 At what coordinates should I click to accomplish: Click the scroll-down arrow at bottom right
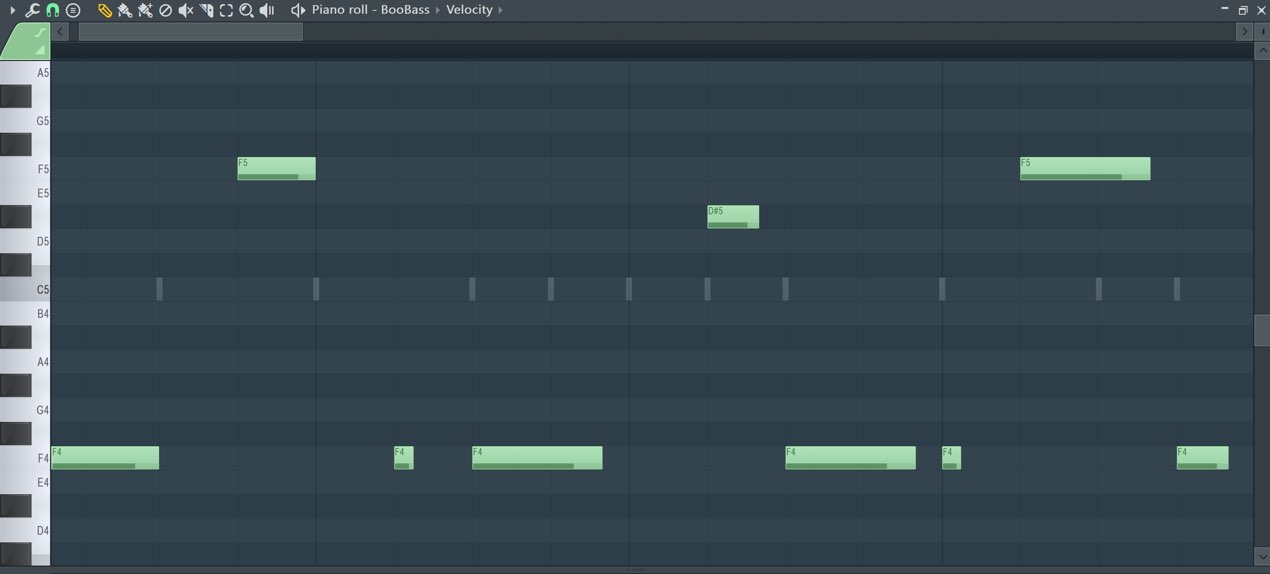coord(1262,556)
